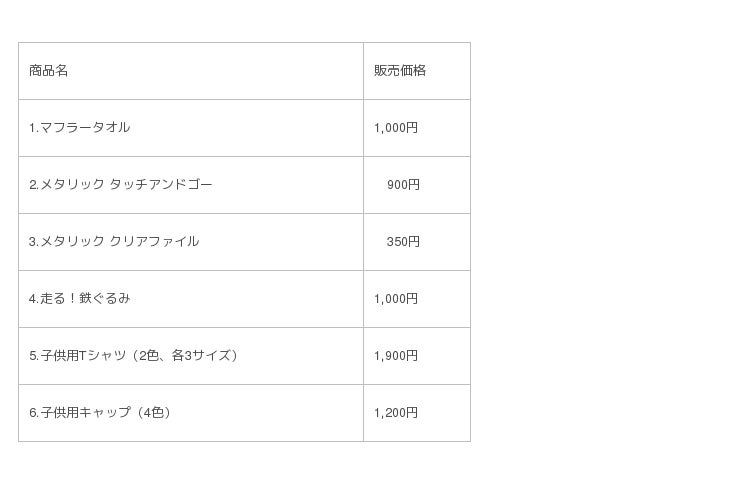The height and width of the screenshot is (482, 740).
Task: Click the text 子供用キャップ
Action: coord(84,413)
